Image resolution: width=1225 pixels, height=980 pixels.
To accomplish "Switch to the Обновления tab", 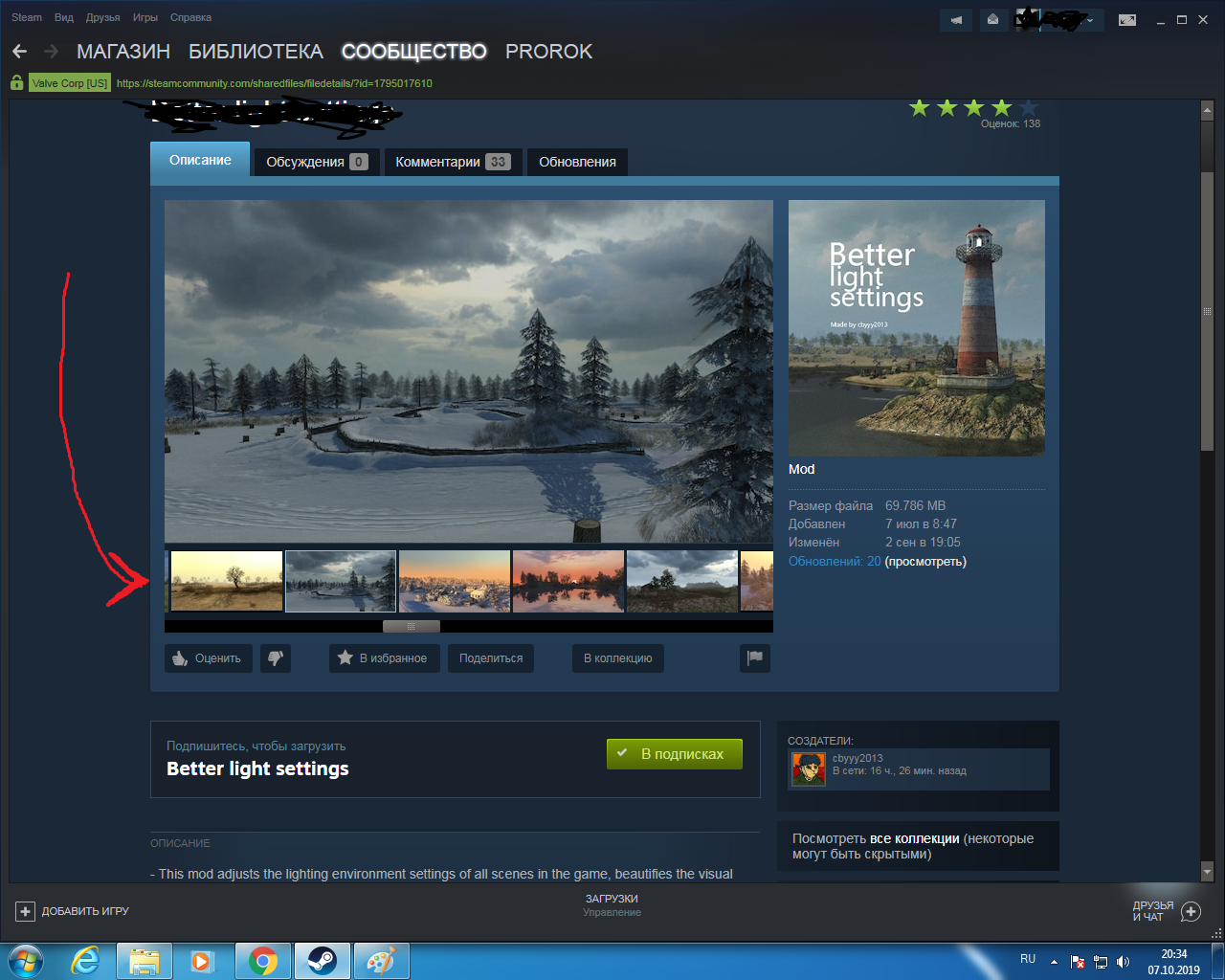I will point(577,162).
